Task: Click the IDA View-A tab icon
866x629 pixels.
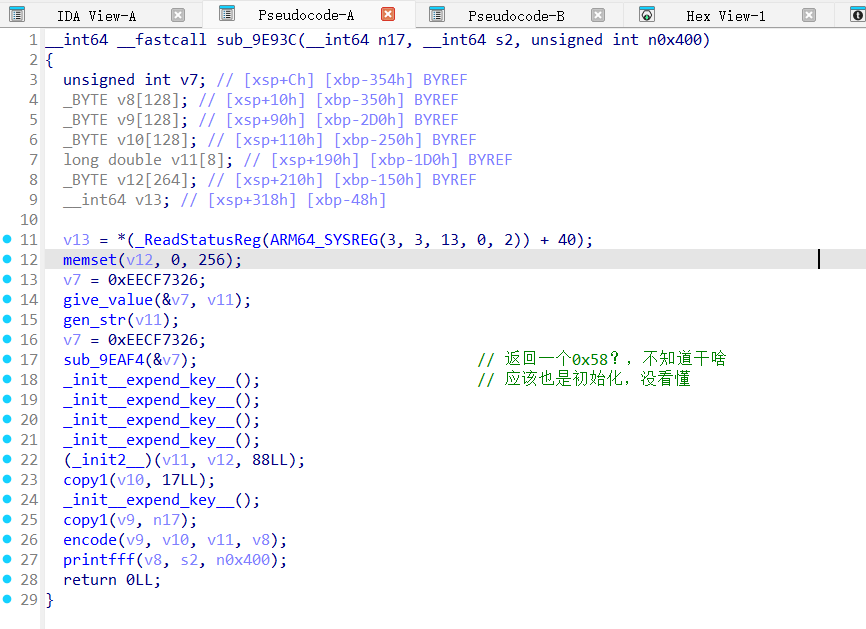Action: pyautogui.click(x=17, y=14)
